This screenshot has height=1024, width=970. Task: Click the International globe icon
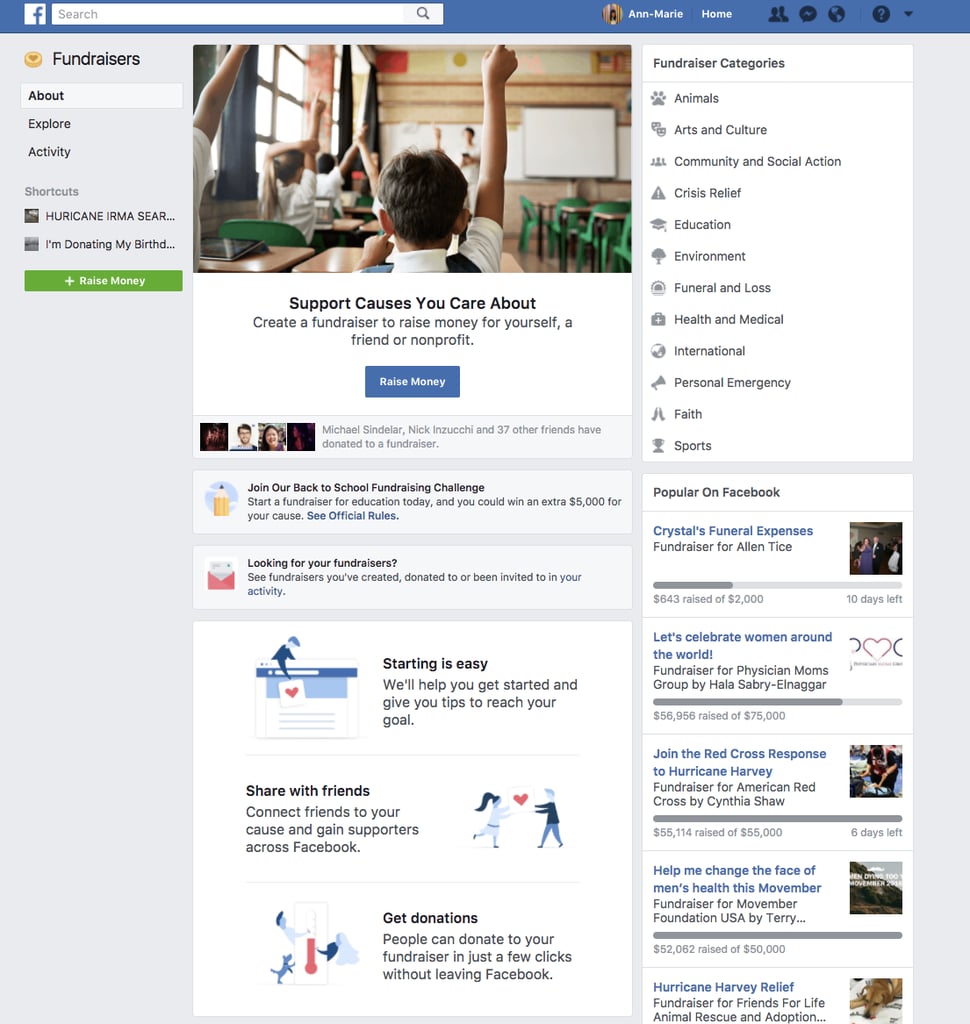click(x=658, y=351)
